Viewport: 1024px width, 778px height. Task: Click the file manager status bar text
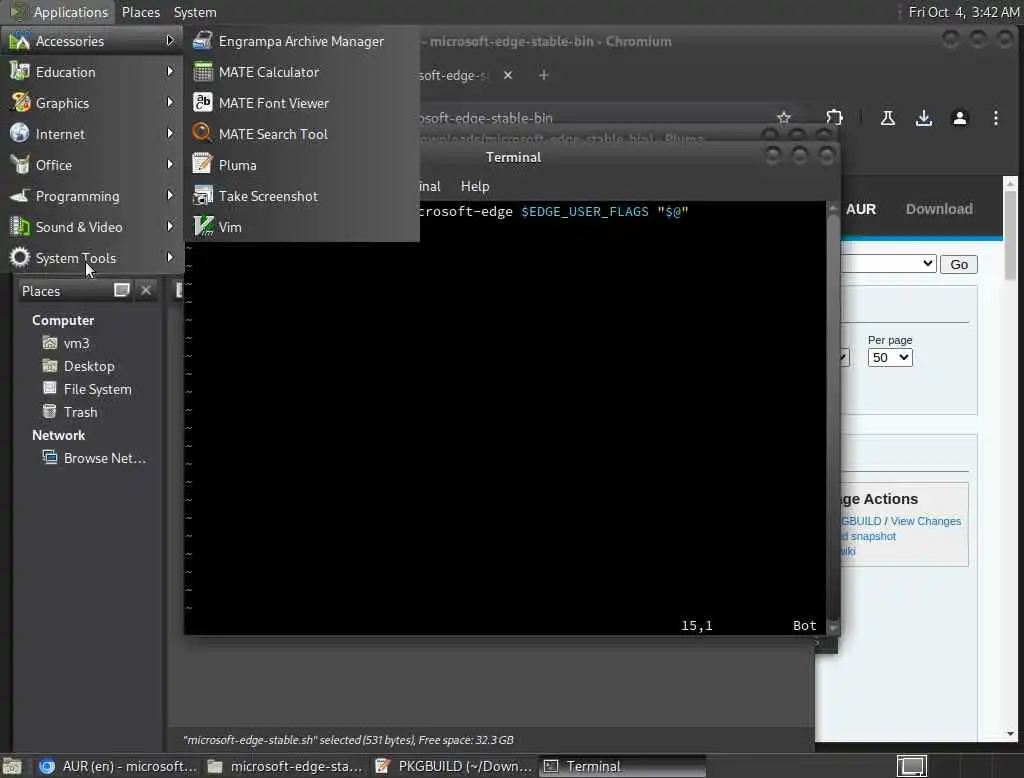click(348, 740)
